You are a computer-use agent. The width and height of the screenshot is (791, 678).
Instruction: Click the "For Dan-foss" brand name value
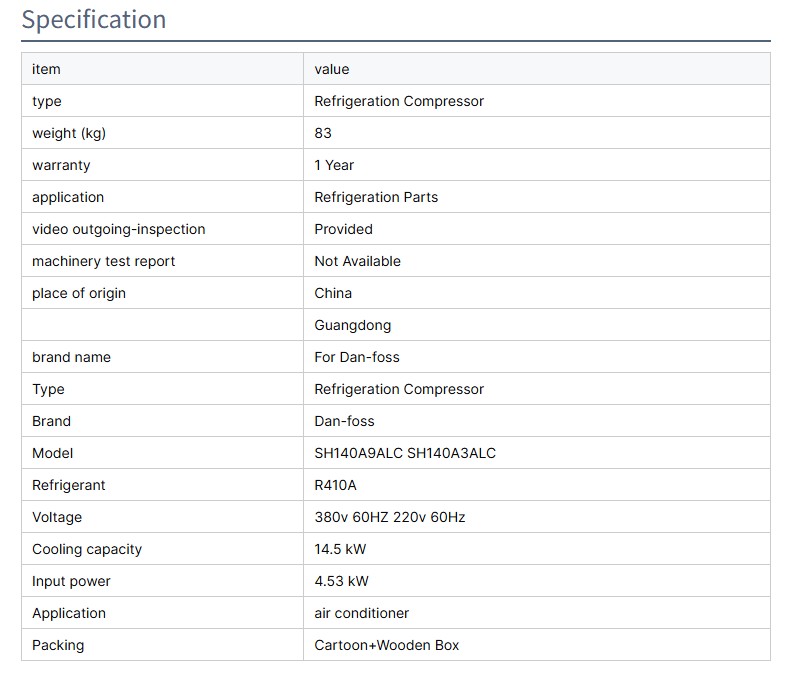[x=357, y=357]
